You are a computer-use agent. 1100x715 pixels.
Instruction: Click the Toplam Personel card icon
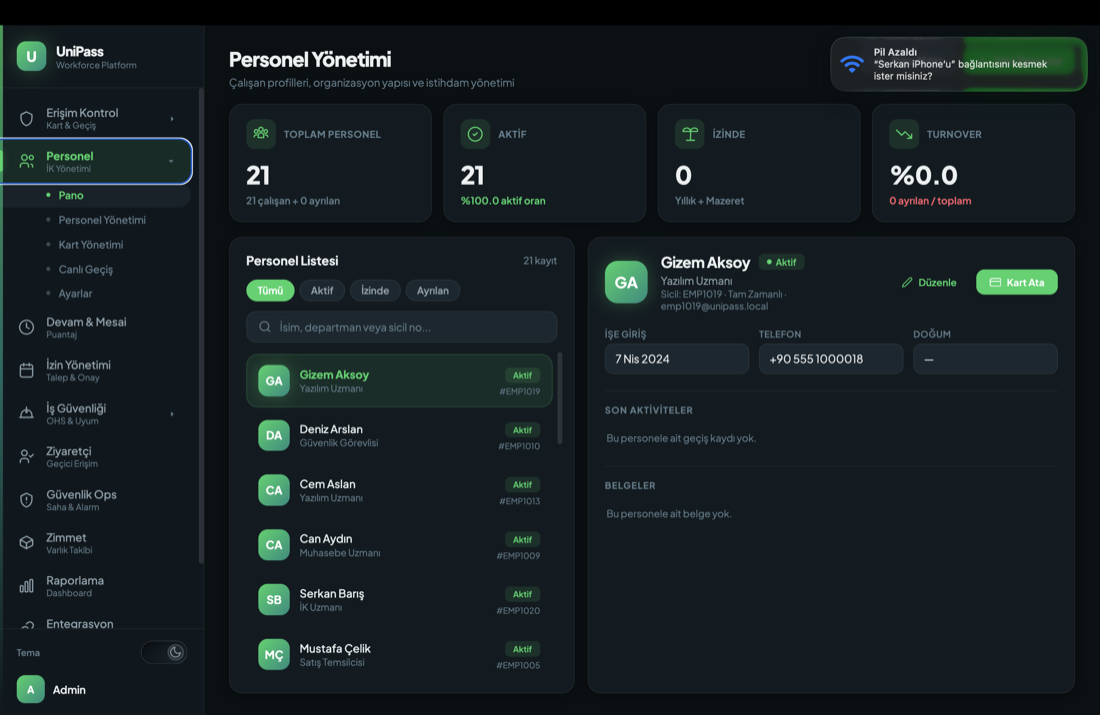[261, 133]
